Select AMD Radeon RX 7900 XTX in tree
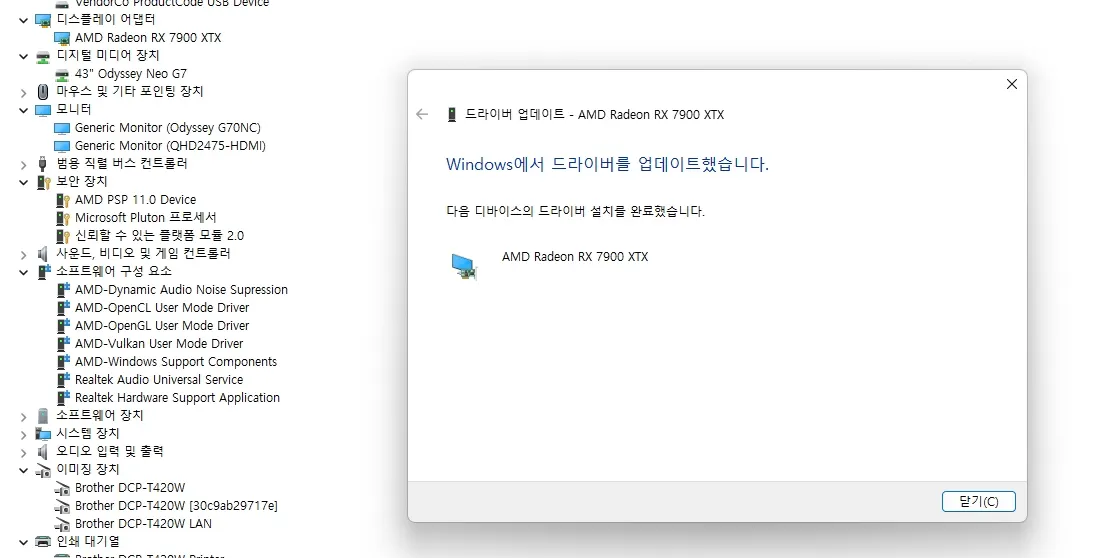This screenshot has height=558, width=1106. coord(148,38)
